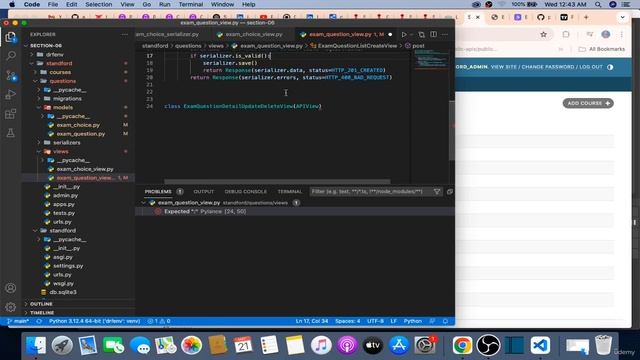This screenshot has width=640, height=360.
Task: Click the filter funnel icon in Problems panel
Action: click(x=437, y=191)
